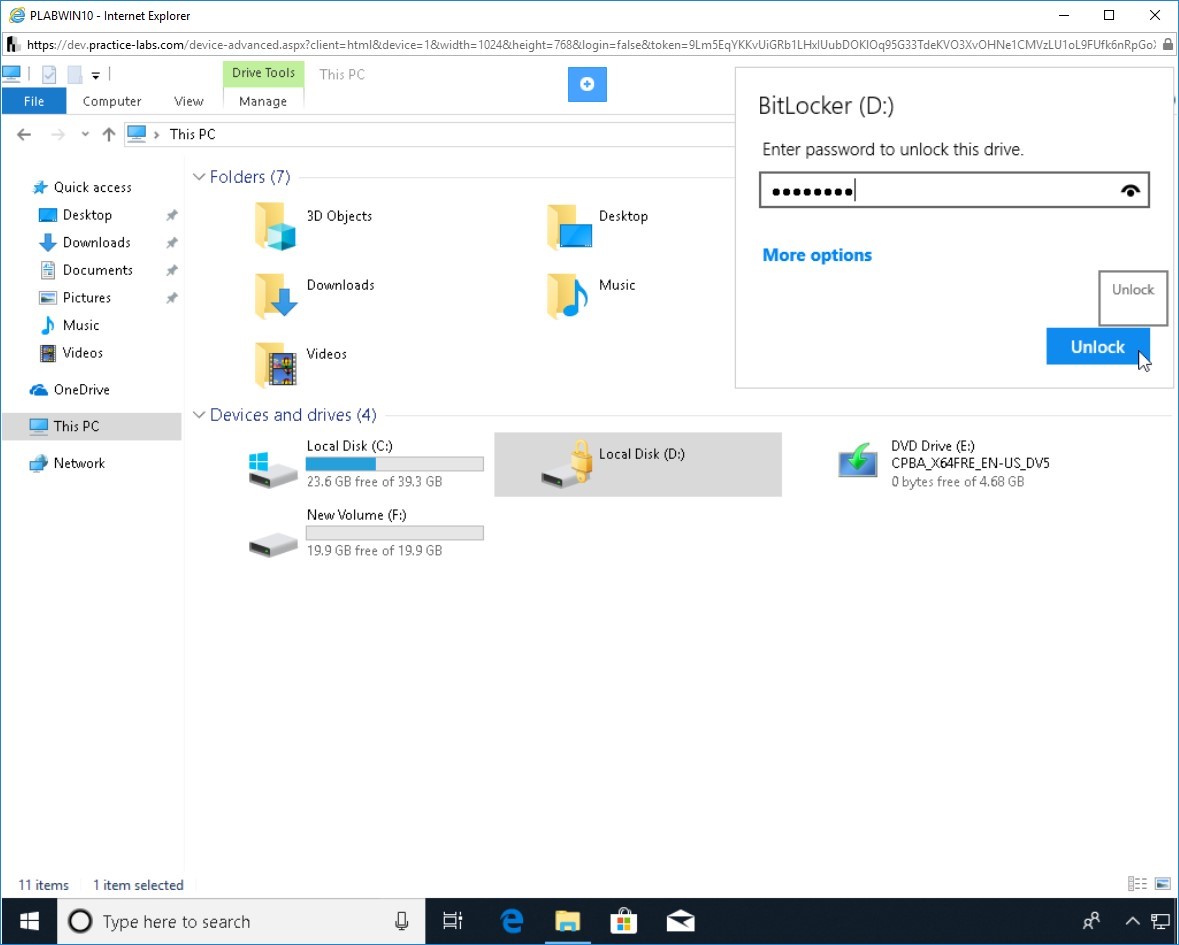
Task: Open Downloads in Quick access sidebar
Action: tap(96, 242)
